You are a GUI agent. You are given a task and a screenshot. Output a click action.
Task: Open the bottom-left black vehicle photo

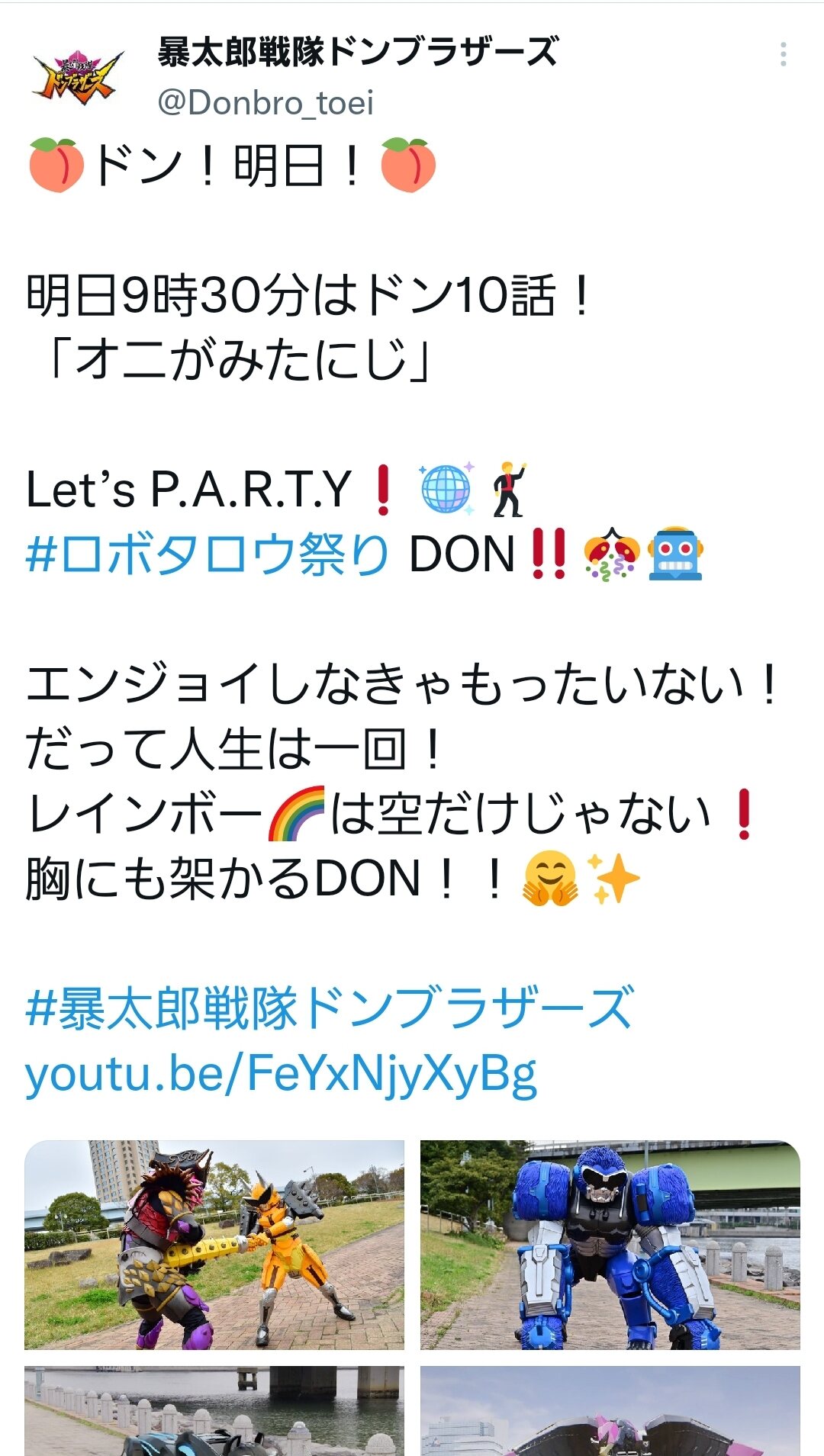(x=214, y=1411)
